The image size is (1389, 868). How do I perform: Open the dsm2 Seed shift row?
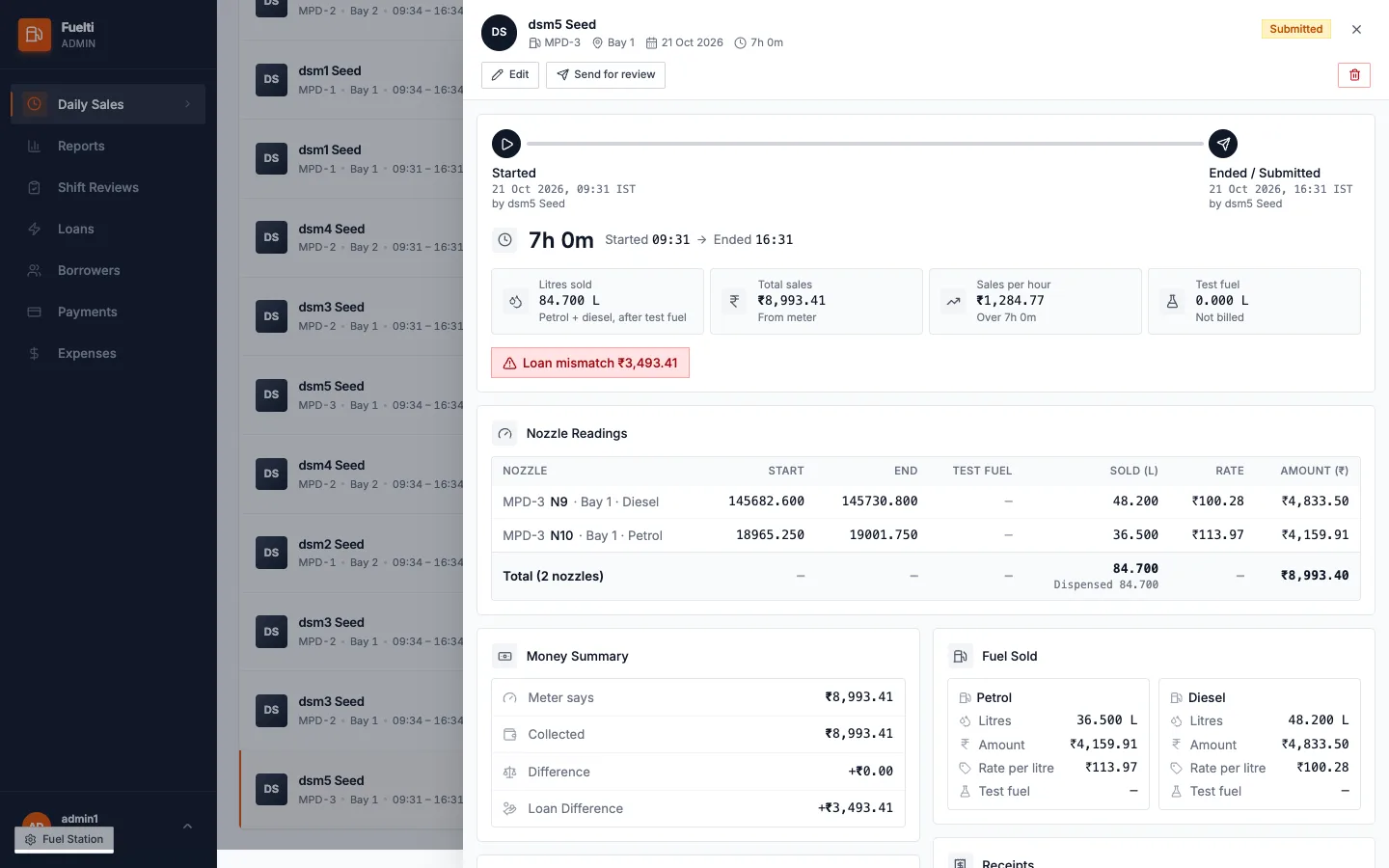point(351,553)
